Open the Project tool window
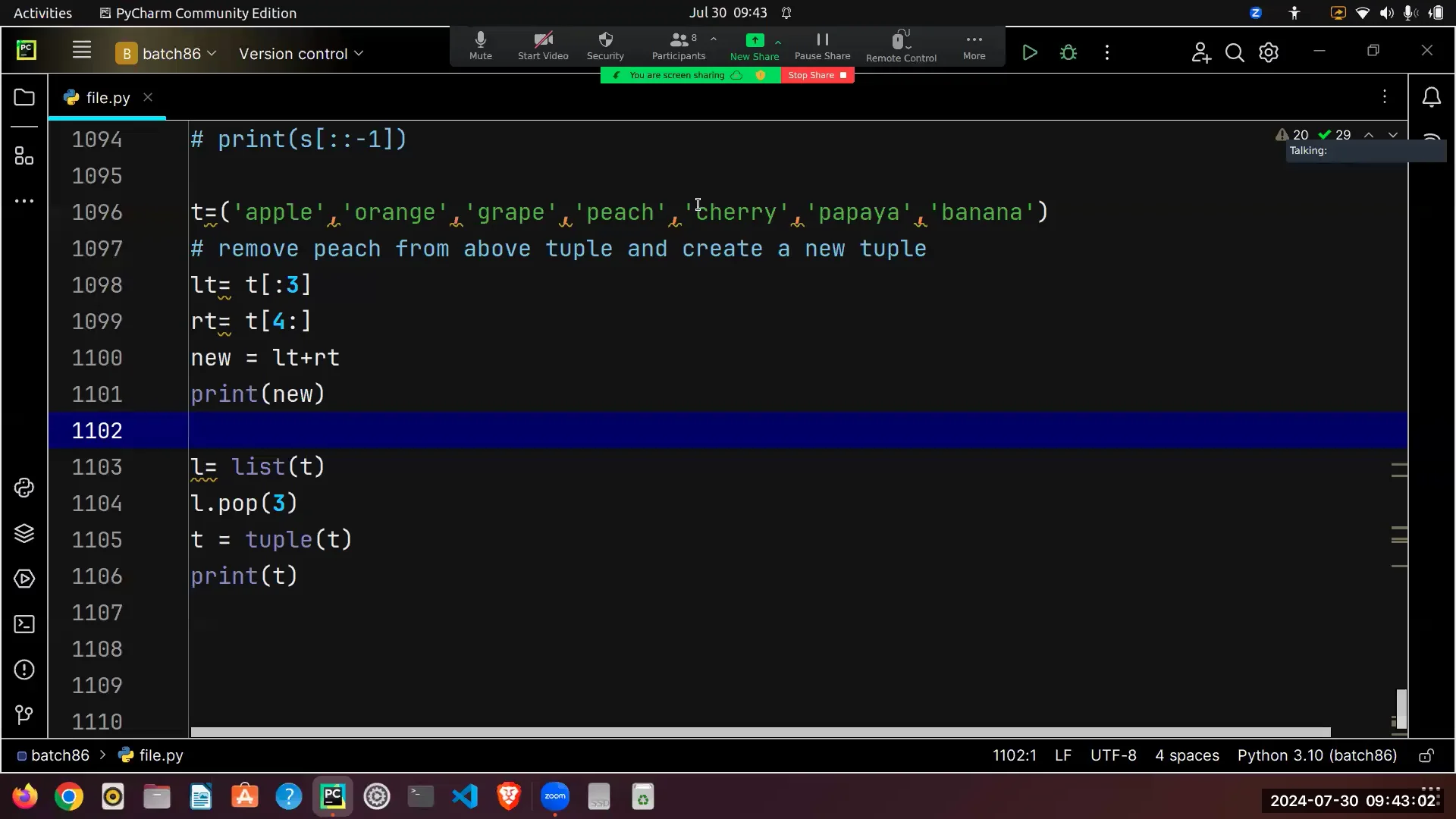 pyautogui.click(x=24, y=97)
